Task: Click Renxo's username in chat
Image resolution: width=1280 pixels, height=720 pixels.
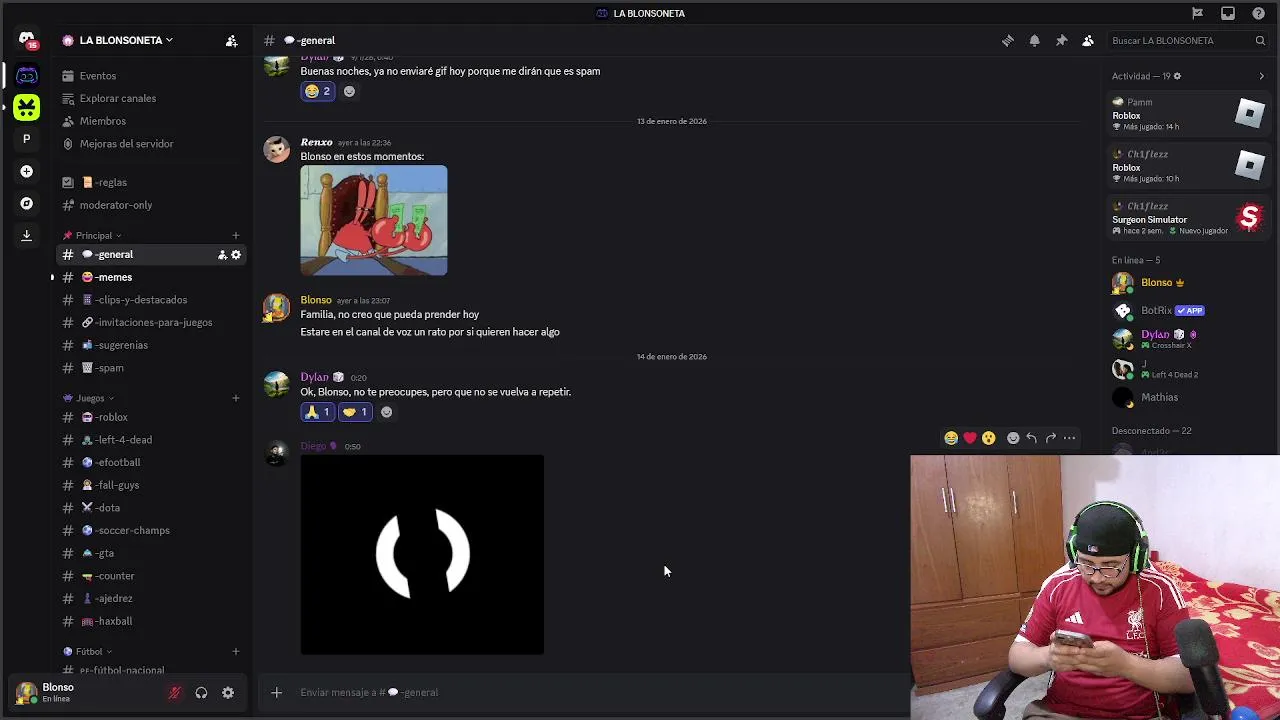Action: [x=316, y=142]
